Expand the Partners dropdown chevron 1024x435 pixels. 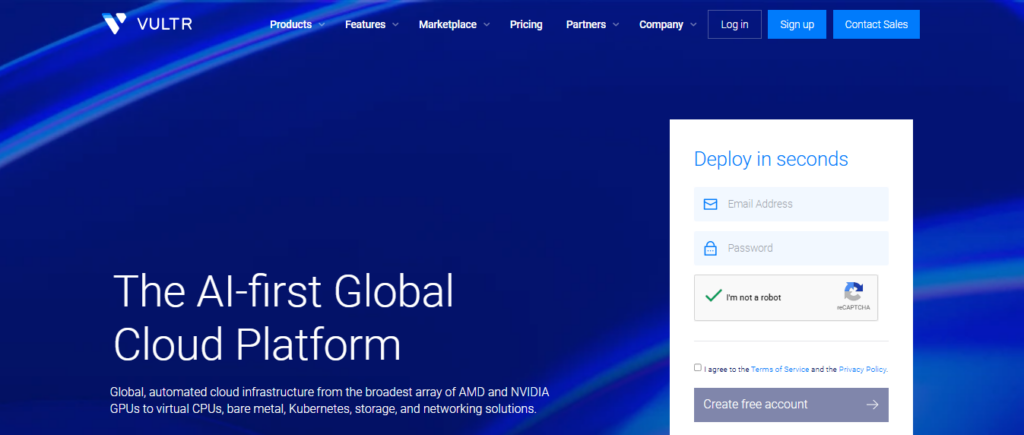616,25
